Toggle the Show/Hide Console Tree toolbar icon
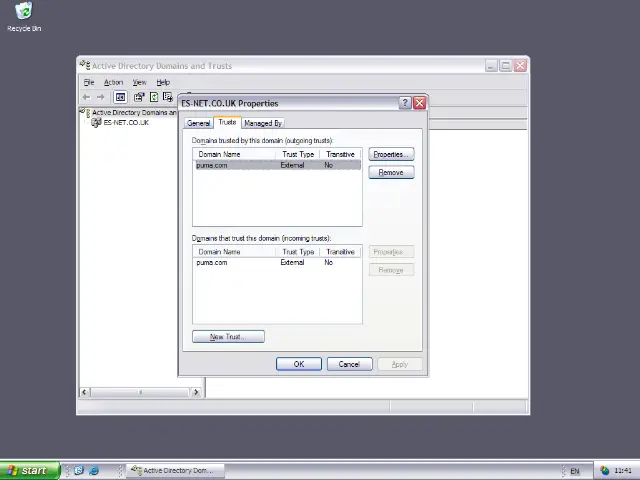The image size is (640, 480). coord(120,97)
